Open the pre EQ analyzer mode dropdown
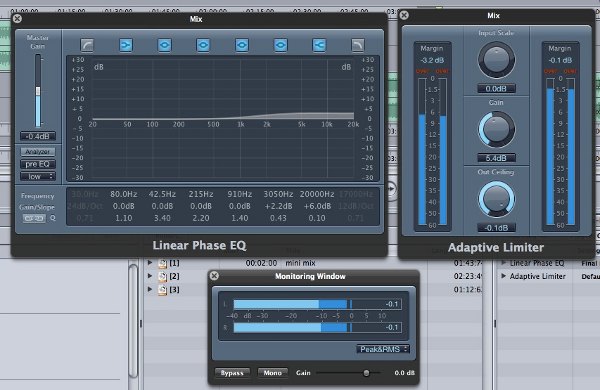 (38, 164)
